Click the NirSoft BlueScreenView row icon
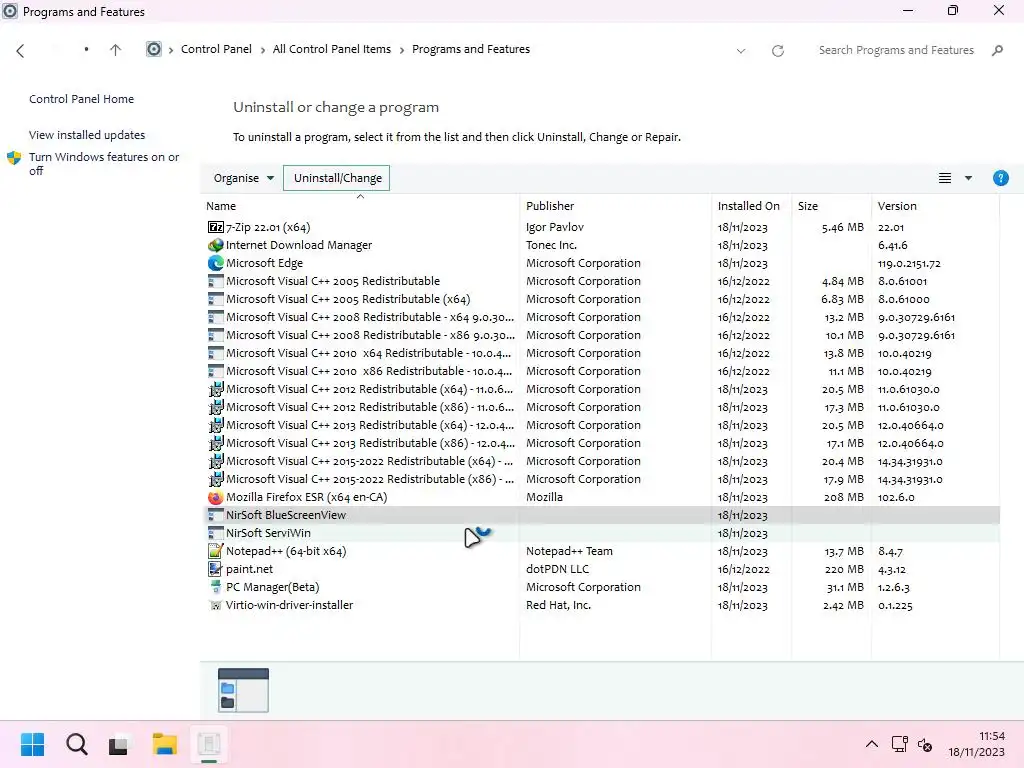The height and width of the screenshot is (768, 1024). pos(216,515)
